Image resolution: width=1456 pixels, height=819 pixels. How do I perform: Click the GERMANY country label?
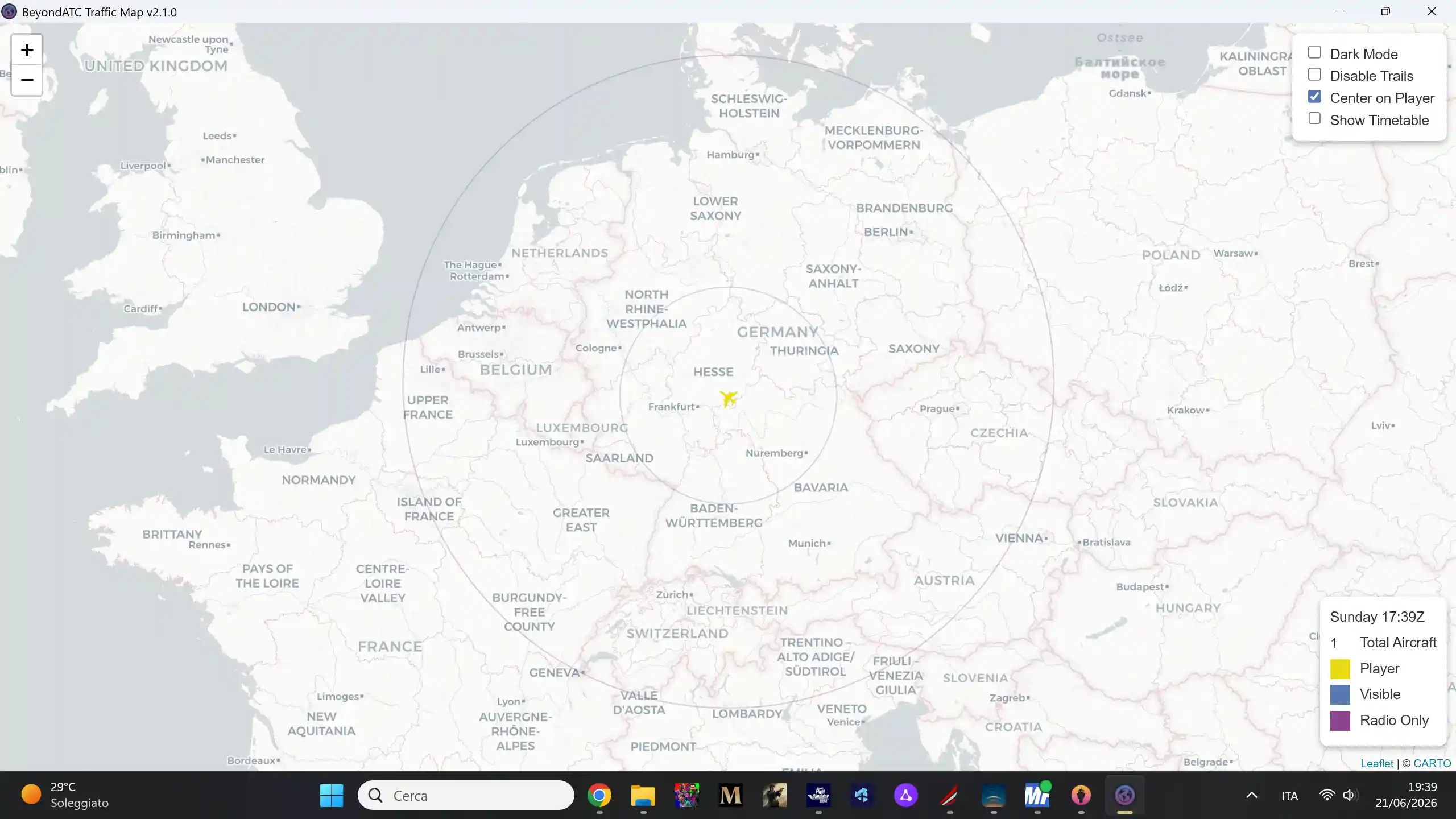pos(777,332)
